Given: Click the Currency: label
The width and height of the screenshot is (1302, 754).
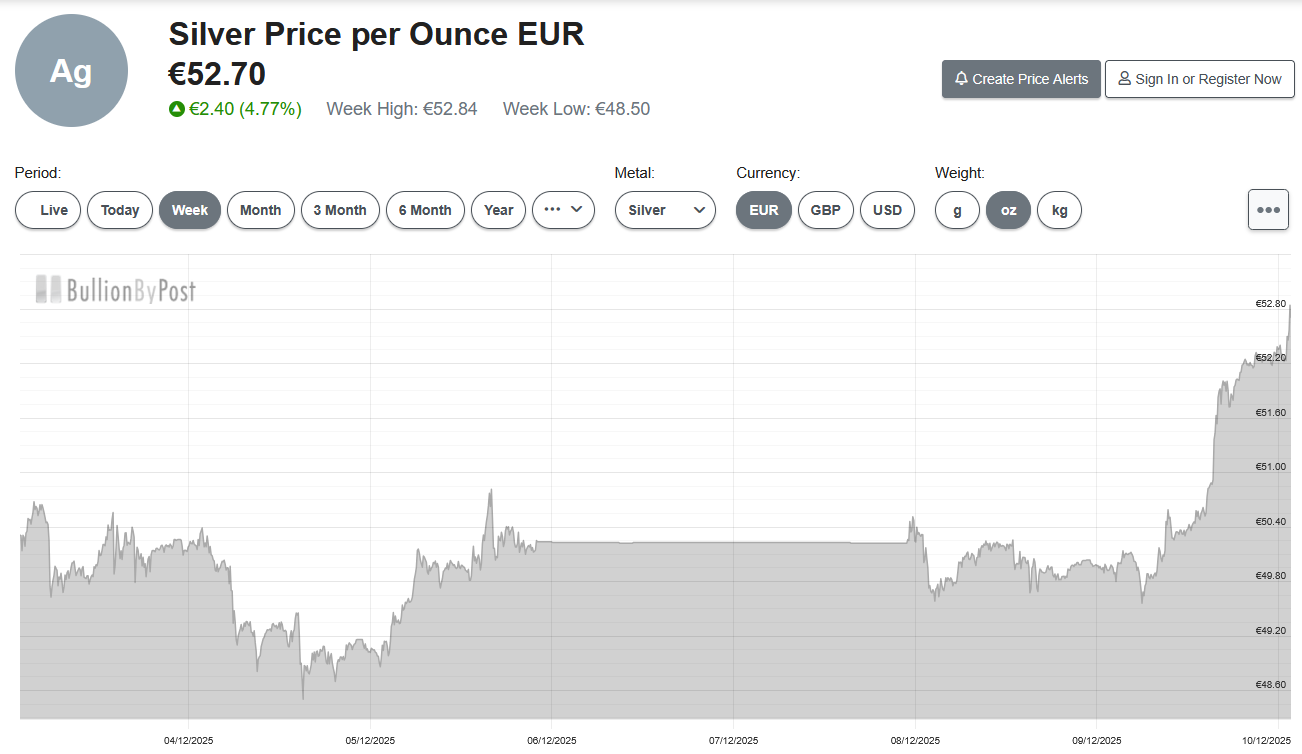Looking at the screenshot, I should pyautogui.click(x=768, y=173).
